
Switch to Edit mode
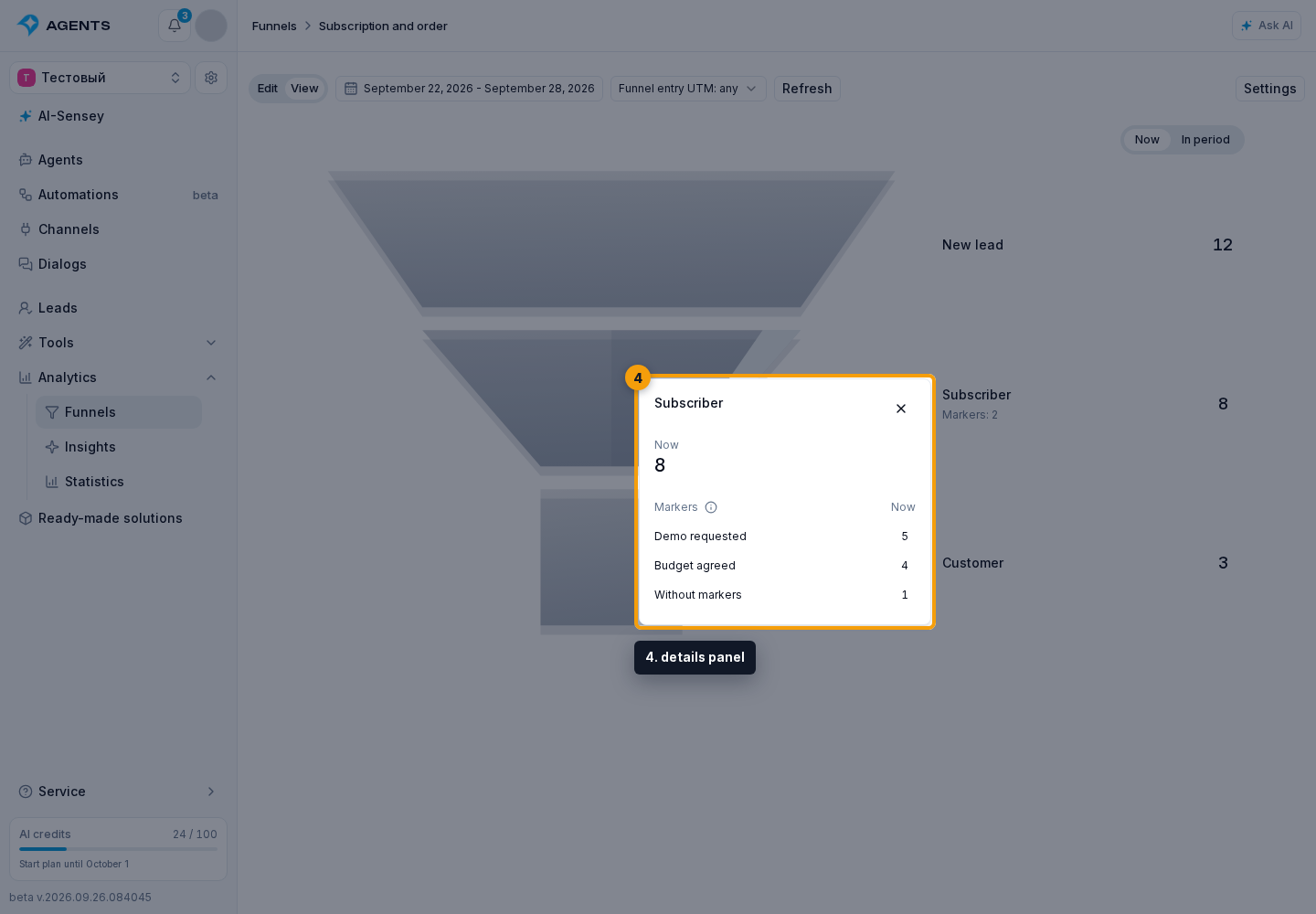(268, 89)
